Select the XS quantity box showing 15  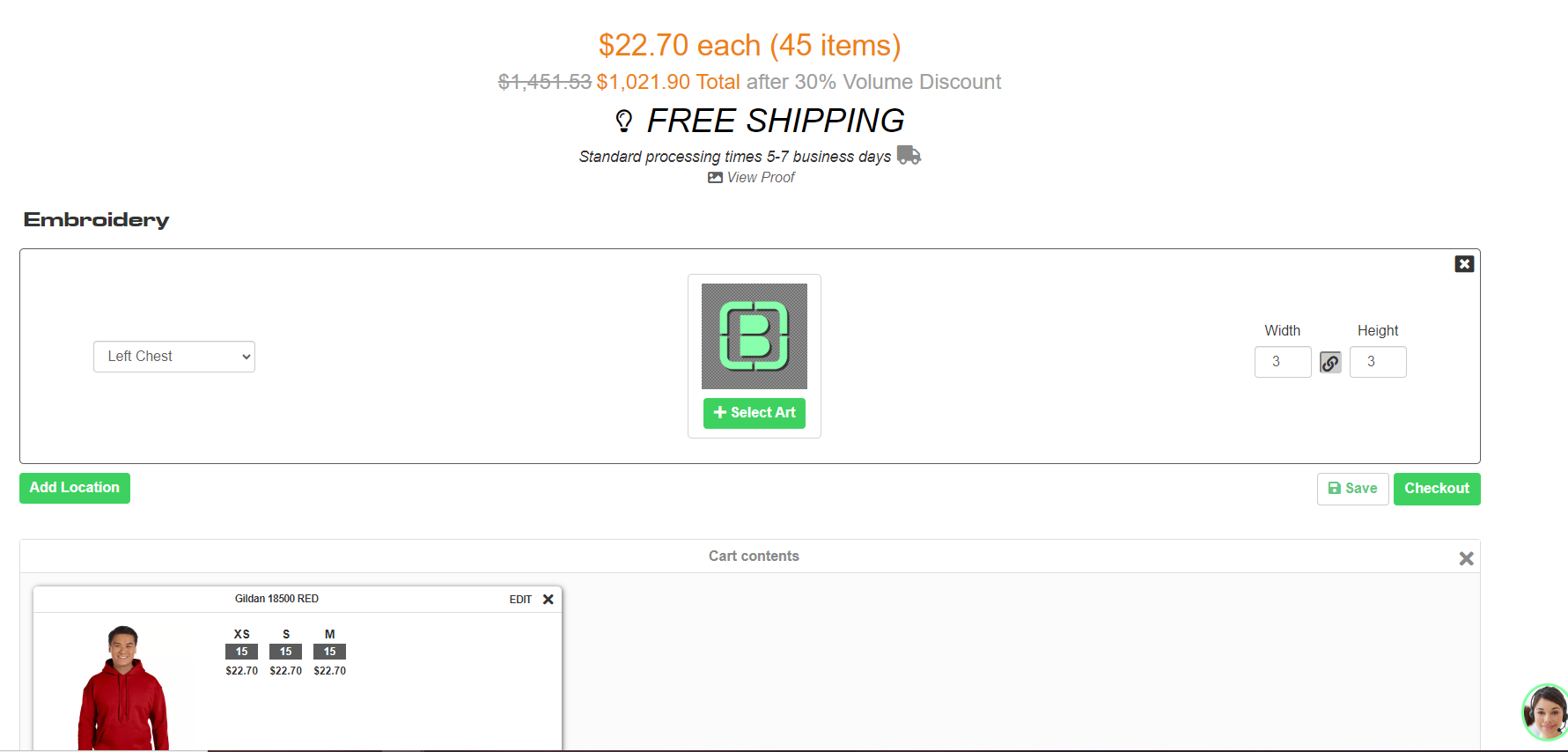click(x=241, y=652)
